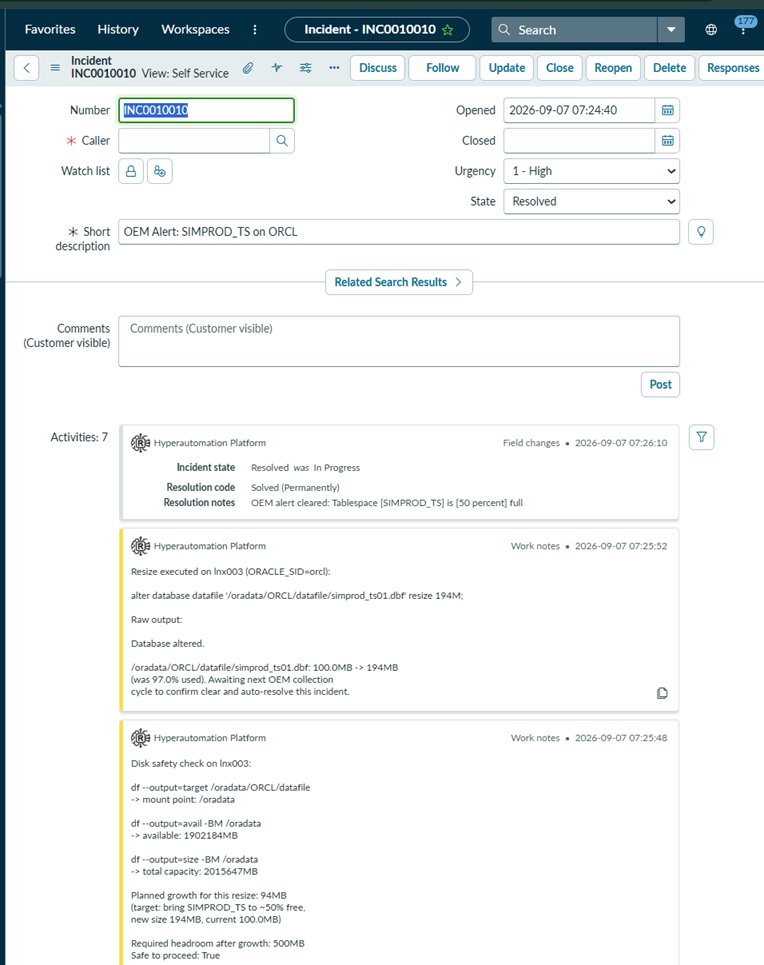The height and width of the screenshot is (965, 764).
Task: Open notifications menu with 177 badge
Action: click(x=744, y=26)
